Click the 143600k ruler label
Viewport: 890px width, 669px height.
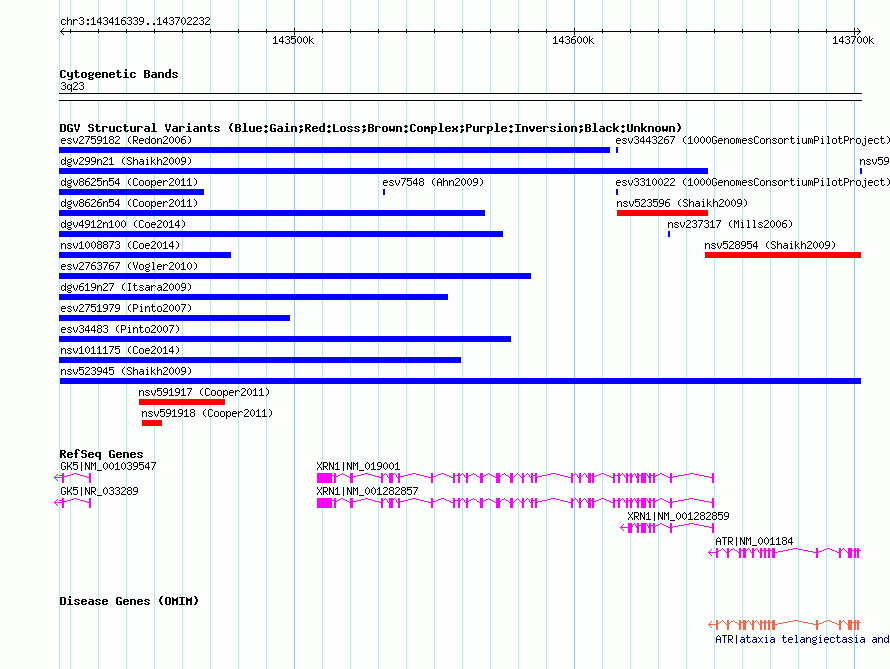click(573, 40)
